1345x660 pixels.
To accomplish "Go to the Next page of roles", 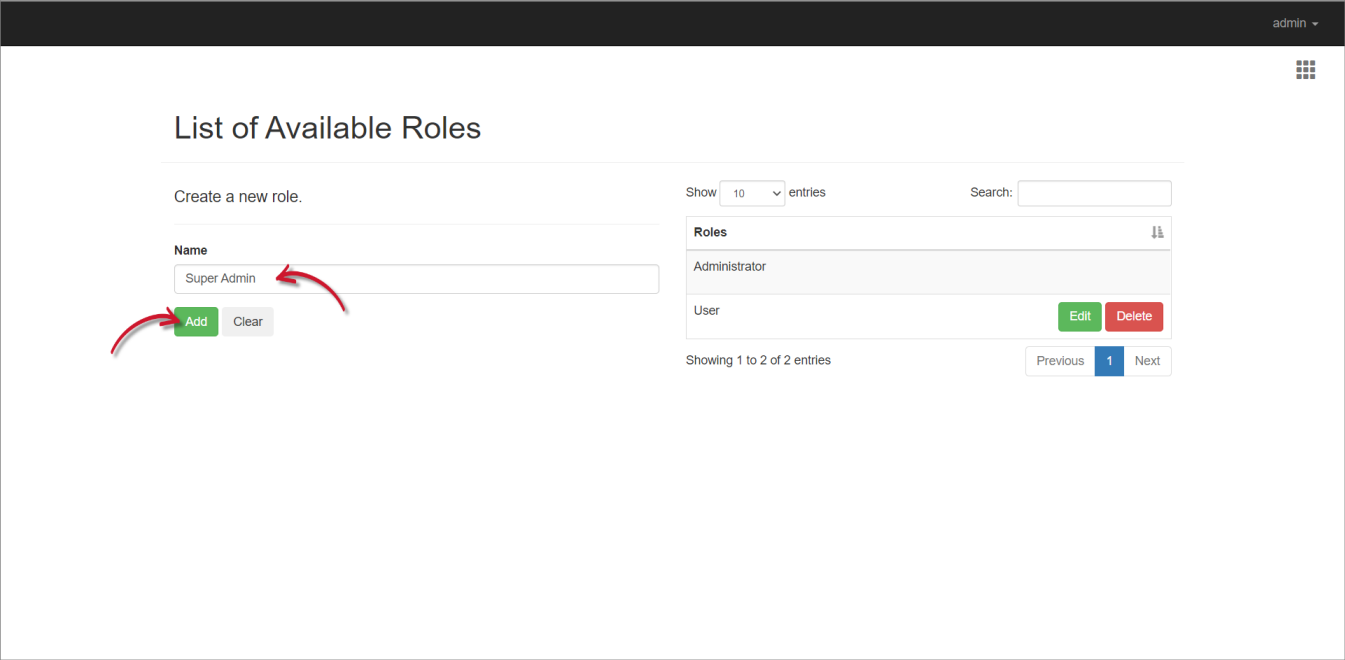I will click(1147, 360).
